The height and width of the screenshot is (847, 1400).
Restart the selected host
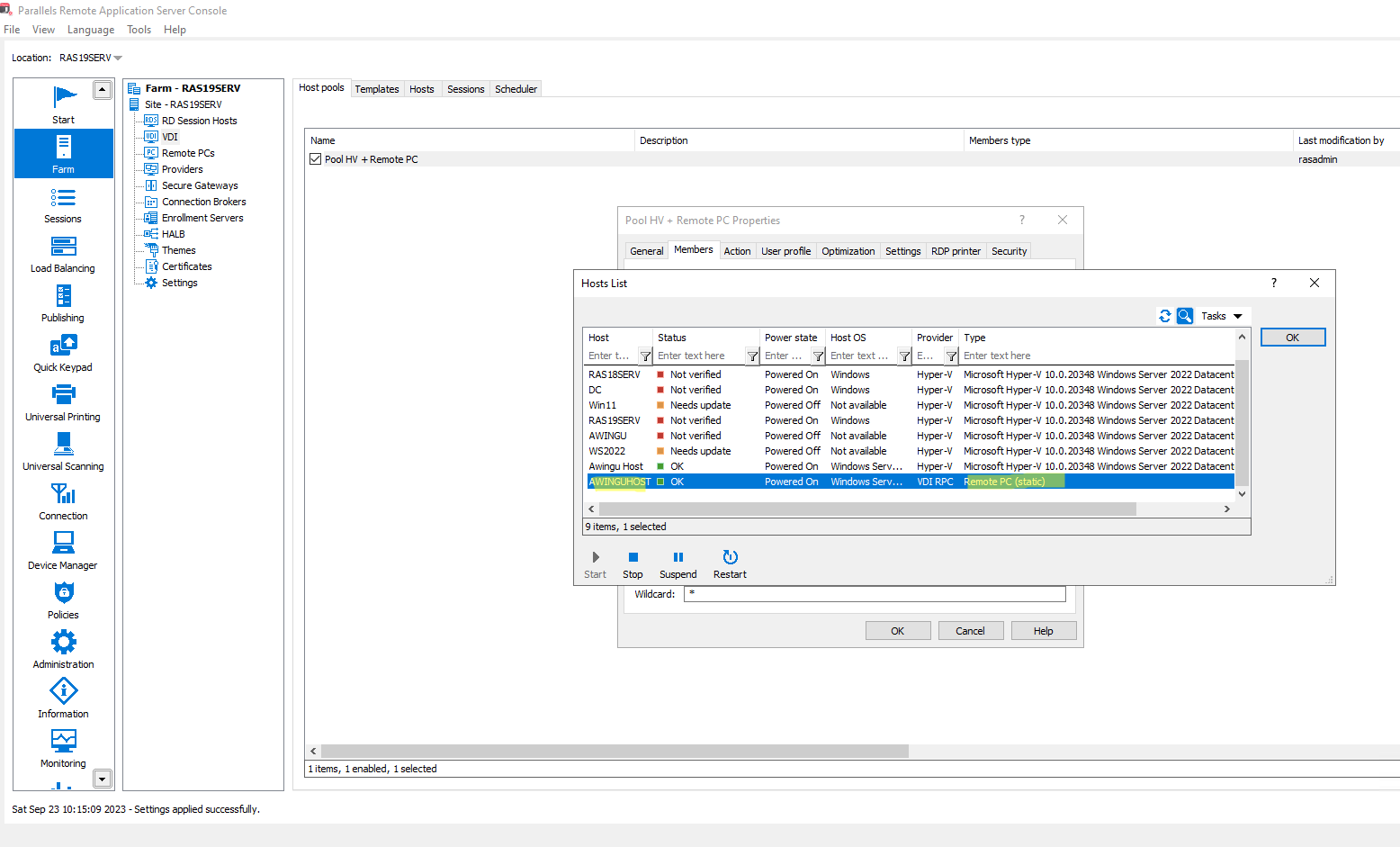(x=730, y=564)
